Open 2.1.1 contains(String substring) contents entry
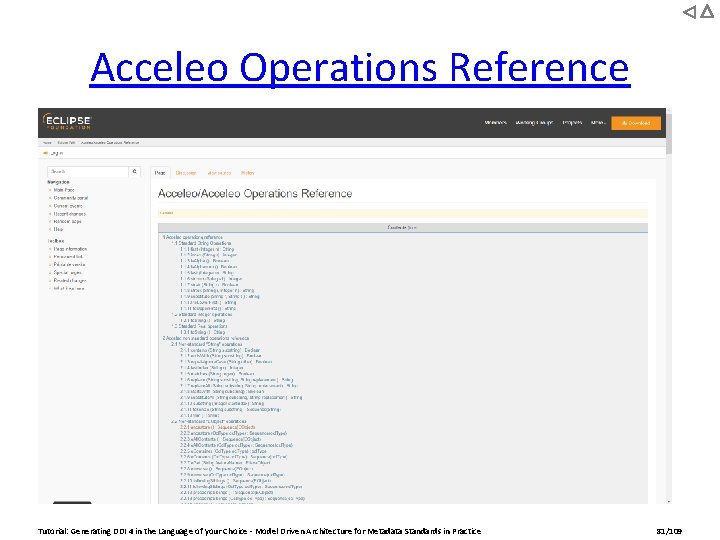 point(220,350)
